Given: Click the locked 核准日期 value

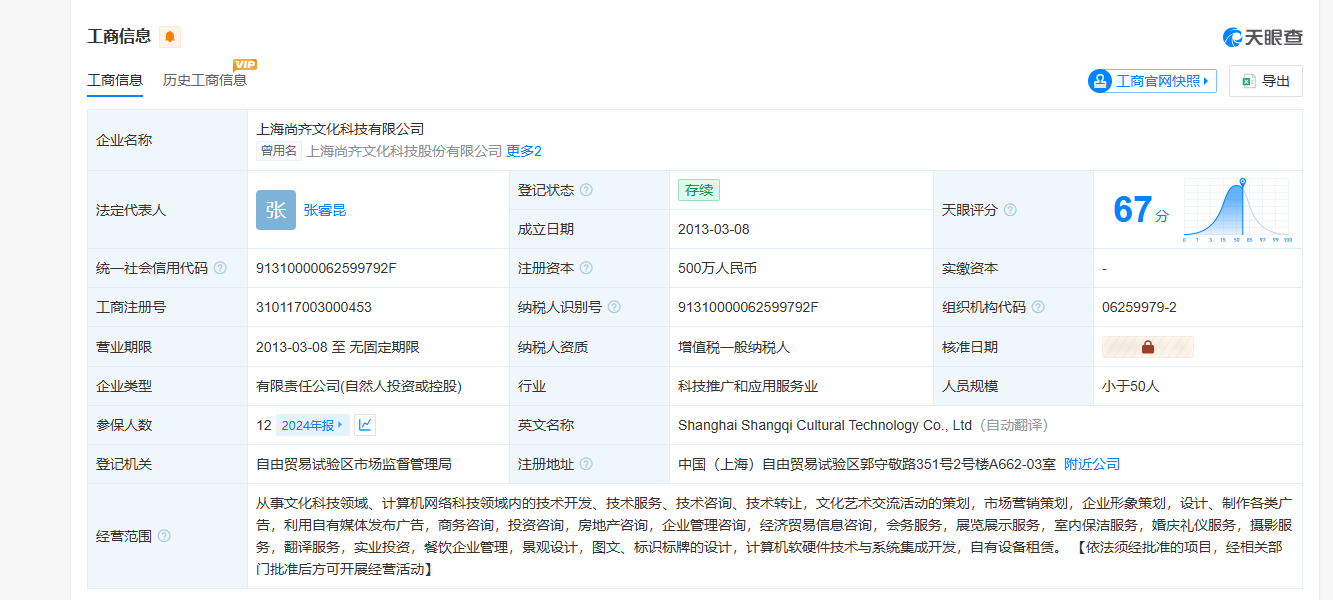Looking at the screenshot, I should [x=1148, y=347].
